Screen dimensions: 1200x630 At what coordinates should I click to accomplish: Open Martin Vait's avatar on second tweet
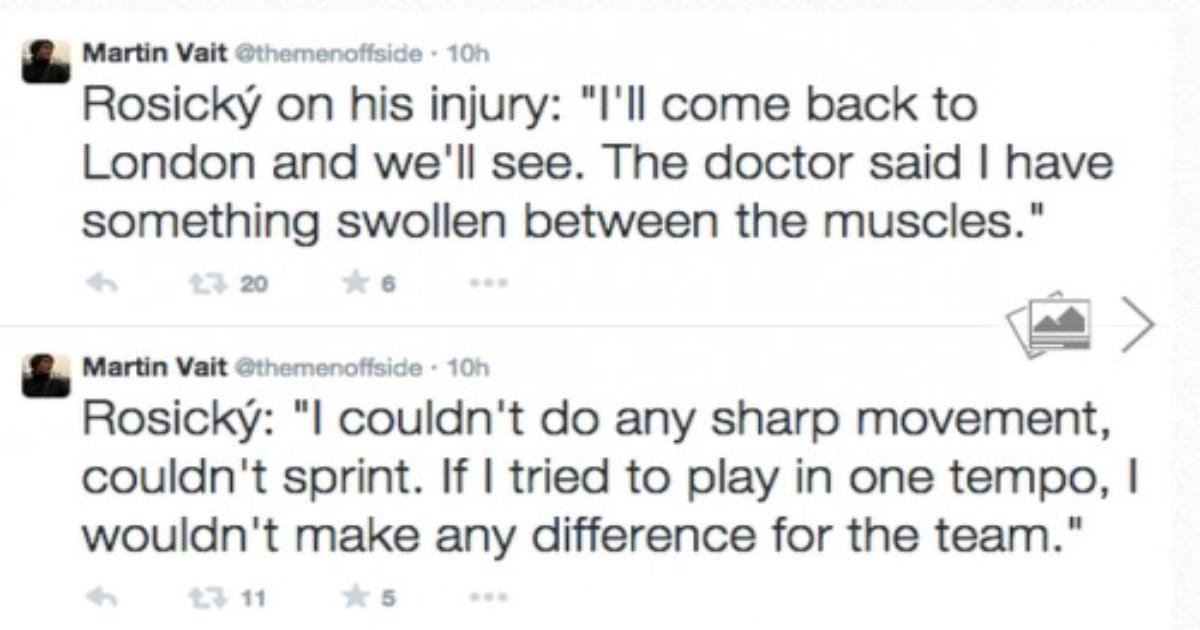47,374
